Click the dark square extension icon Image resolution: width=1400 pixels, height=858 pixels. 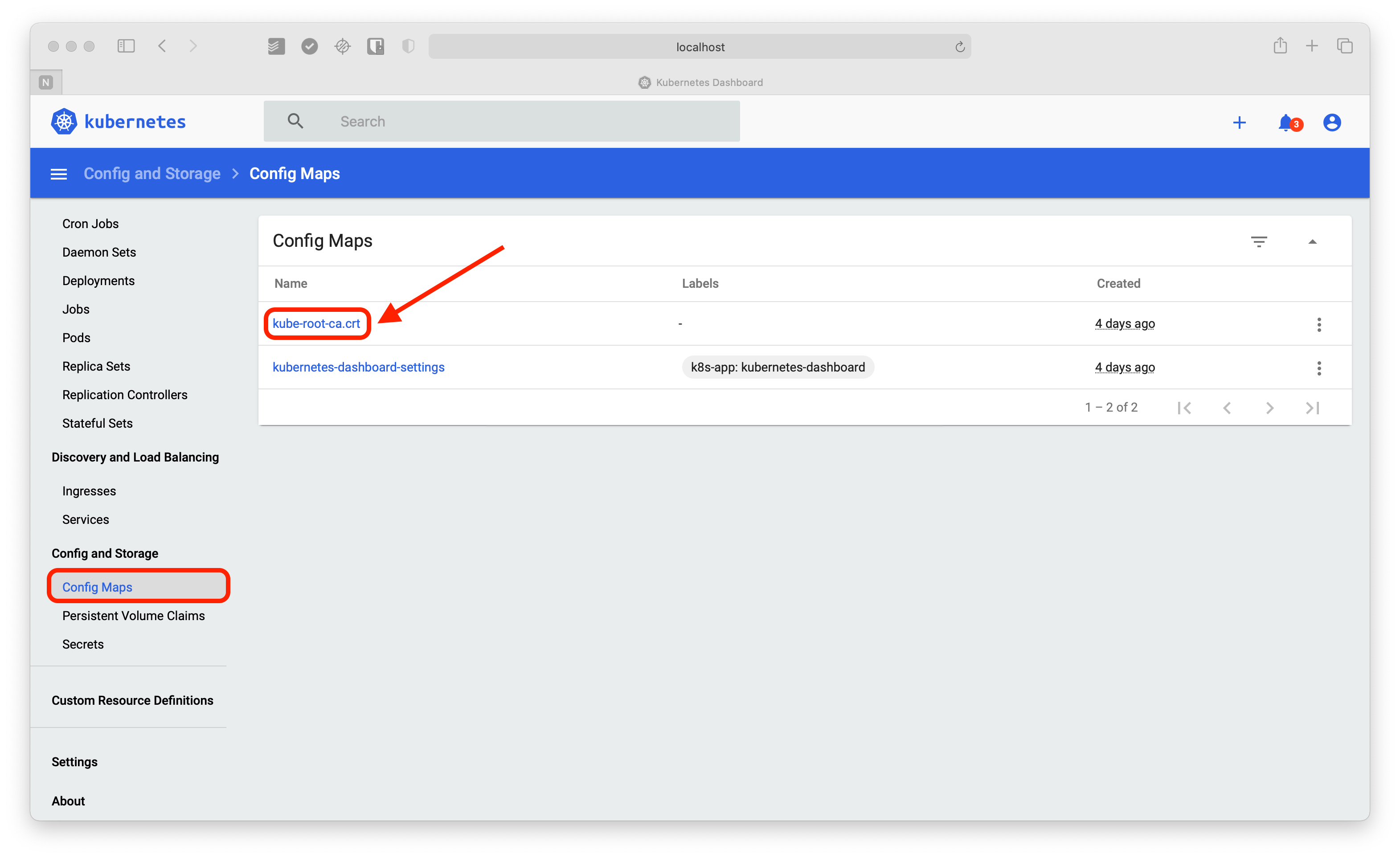[x=376, y=46]
